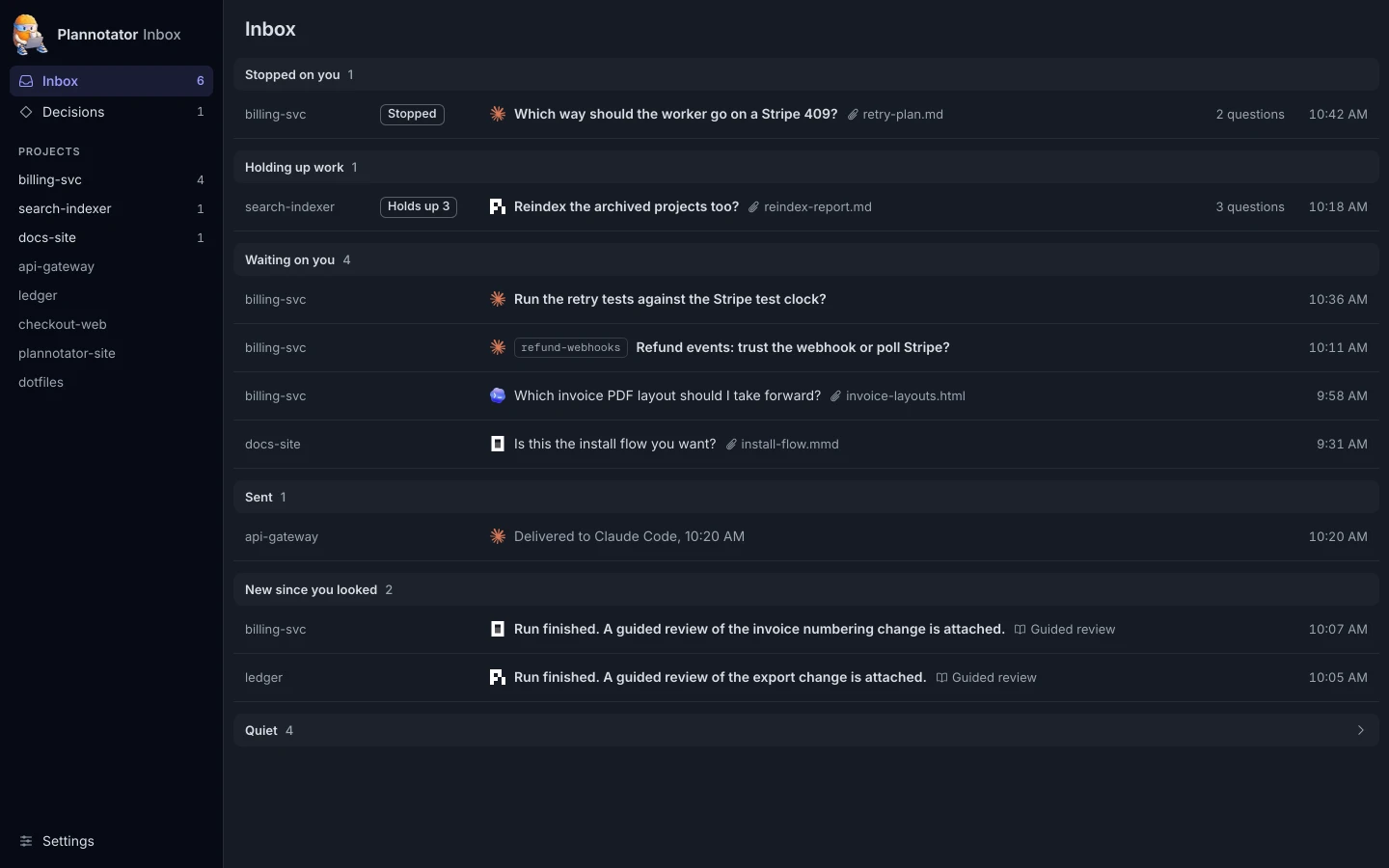Click the Plannotator mascot logo
The height and width of the screenshot is (868, 1389).
[x=30, y=35]
